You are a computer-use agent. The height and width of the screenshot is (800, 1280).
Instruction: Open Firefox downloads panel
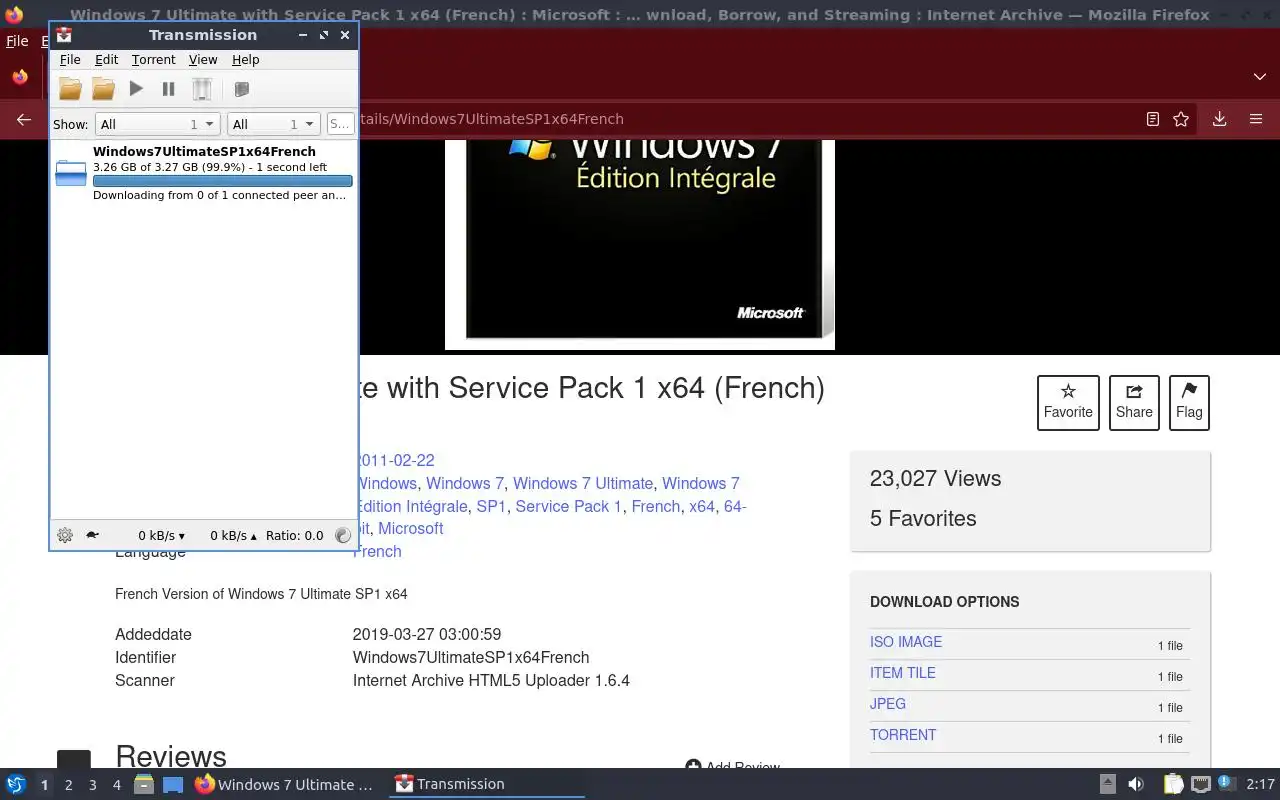point(1219,119)
